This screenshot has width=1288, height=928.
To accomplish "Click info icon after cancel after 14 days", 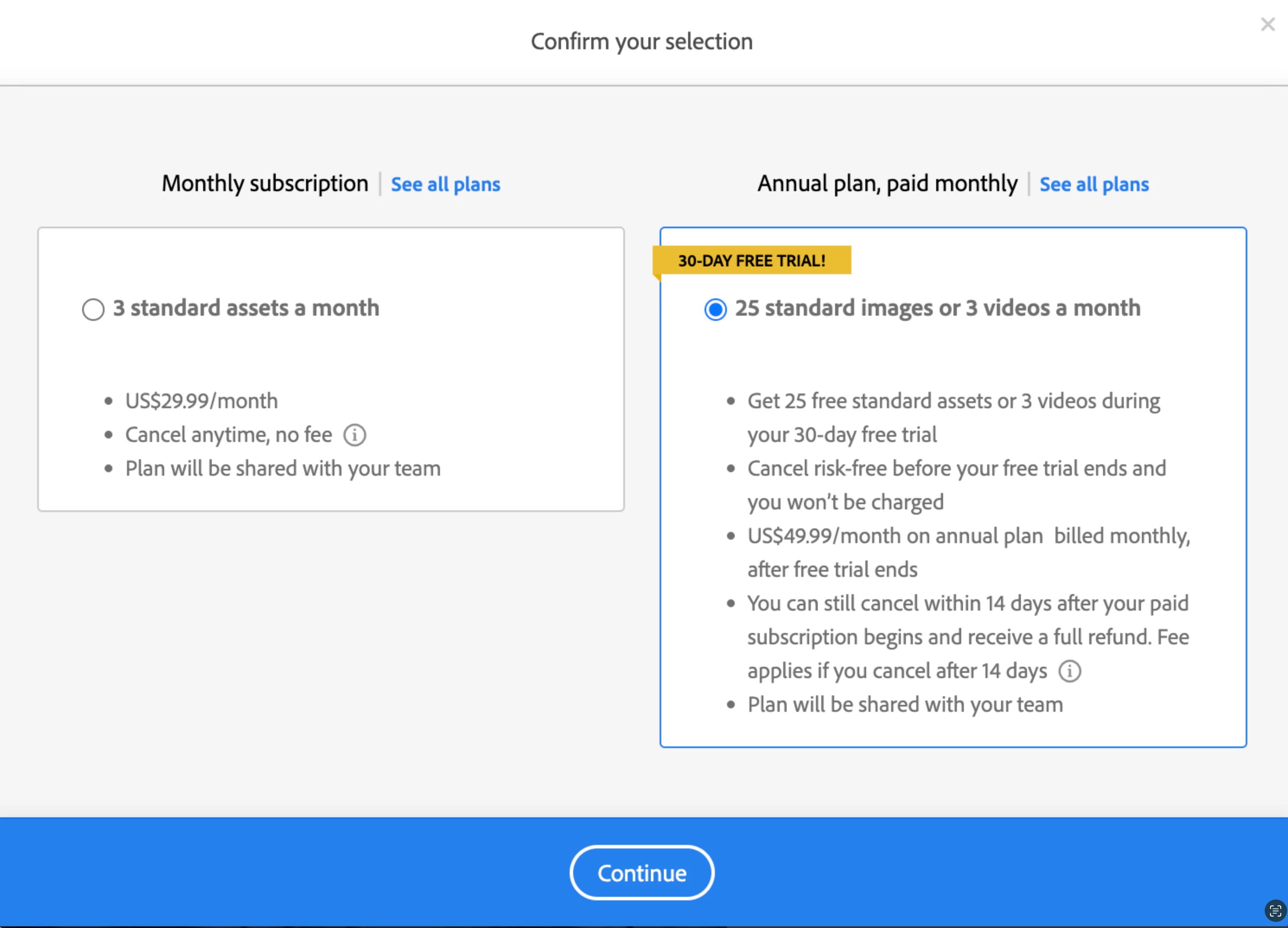I will click(x=1070, y=671).
